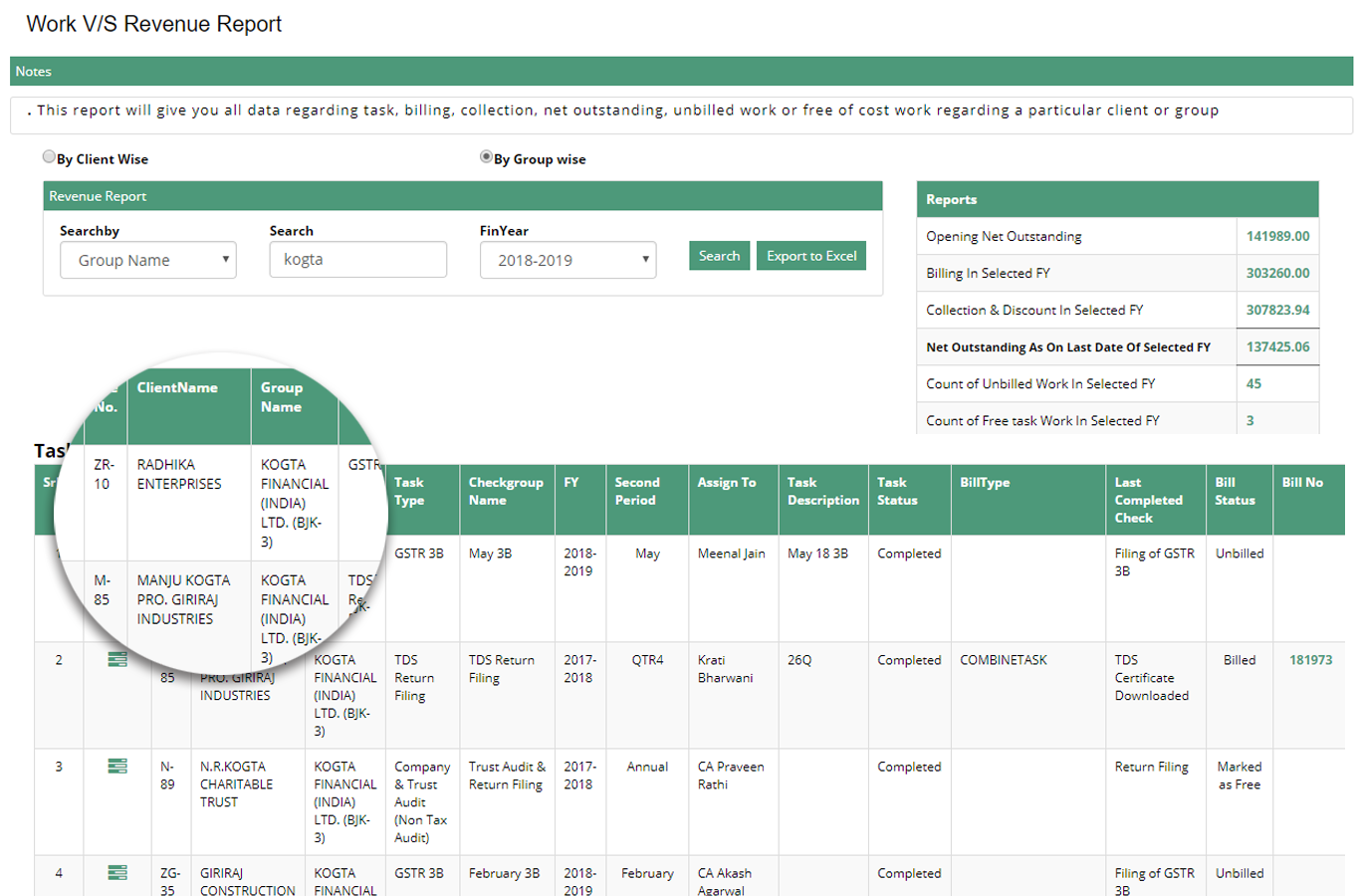Click the Free task Work count 3
The height and width of the screenshot is (896, 1360).
(x=1249, y=420)
